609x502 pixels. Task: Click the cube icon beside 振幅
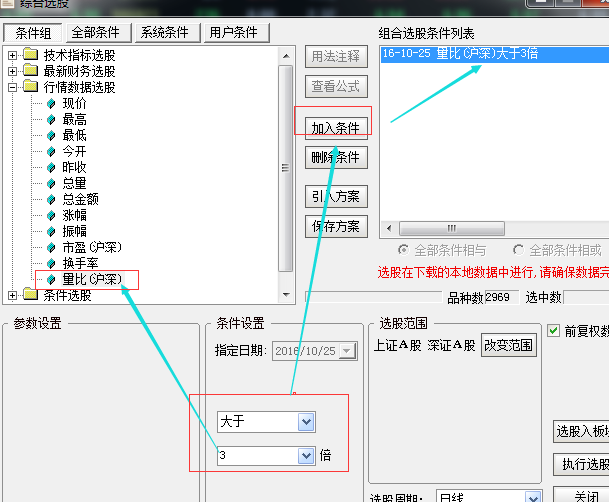pyautogui.click(x=51, y=231)
